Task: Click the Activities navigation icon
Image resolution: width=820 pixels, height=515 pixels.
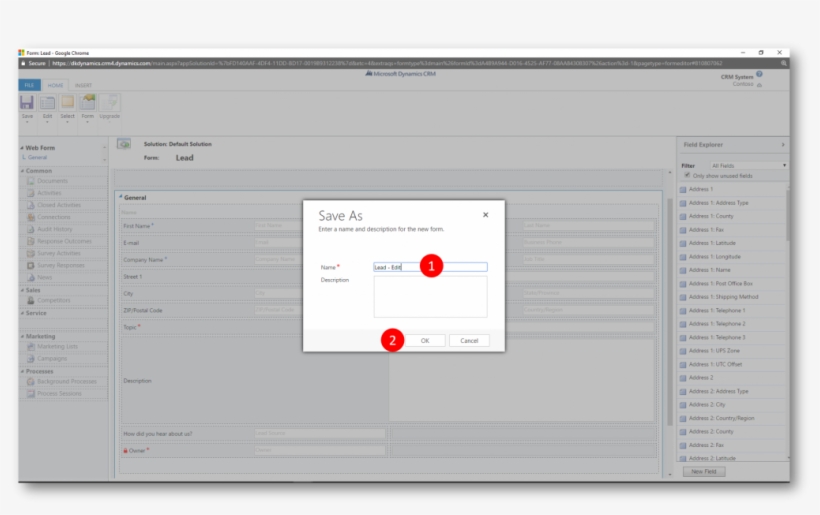Action: 31,193
